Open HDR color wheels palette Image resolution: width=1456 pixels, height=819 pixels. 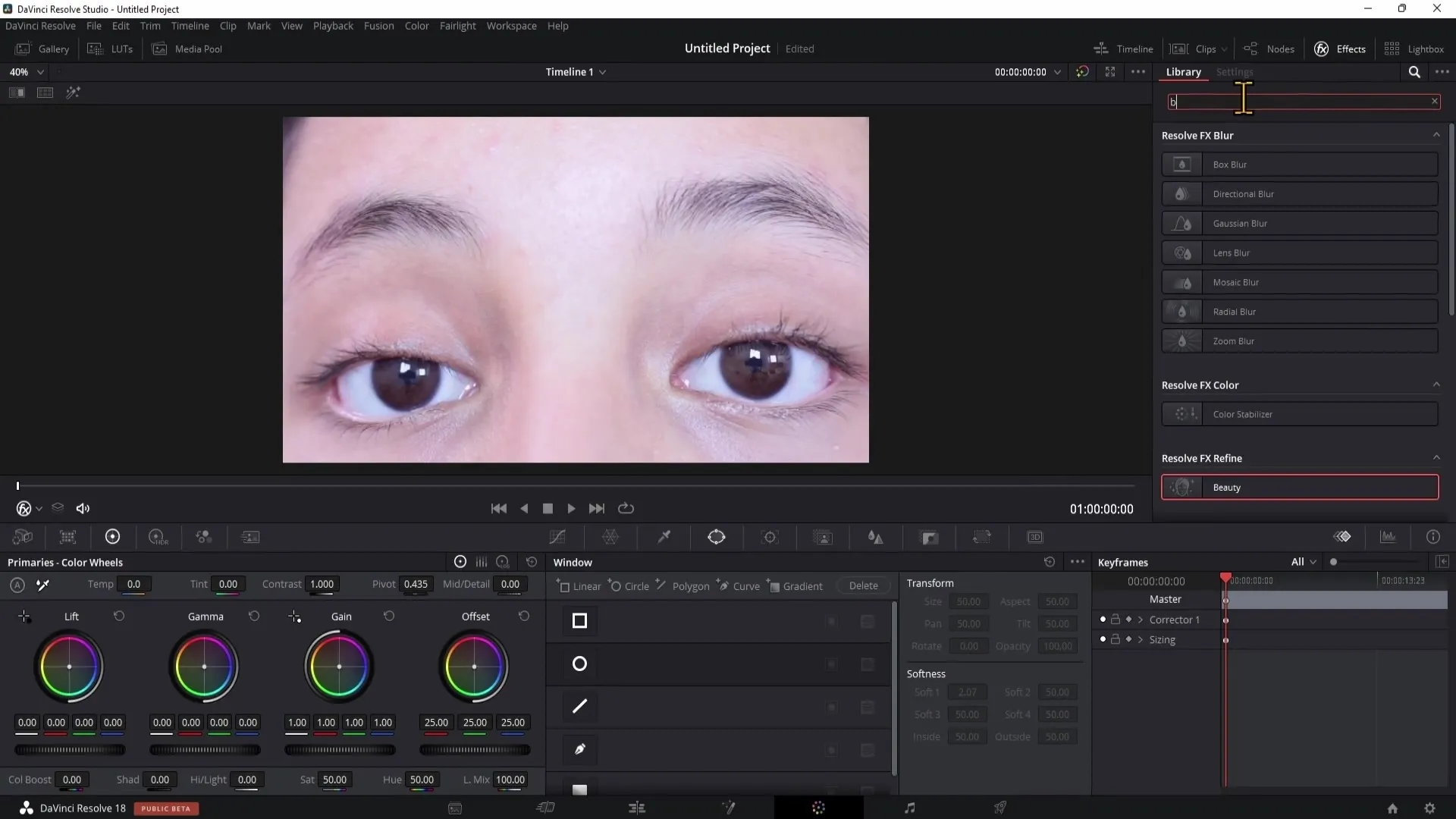click(x=158, y=537)
